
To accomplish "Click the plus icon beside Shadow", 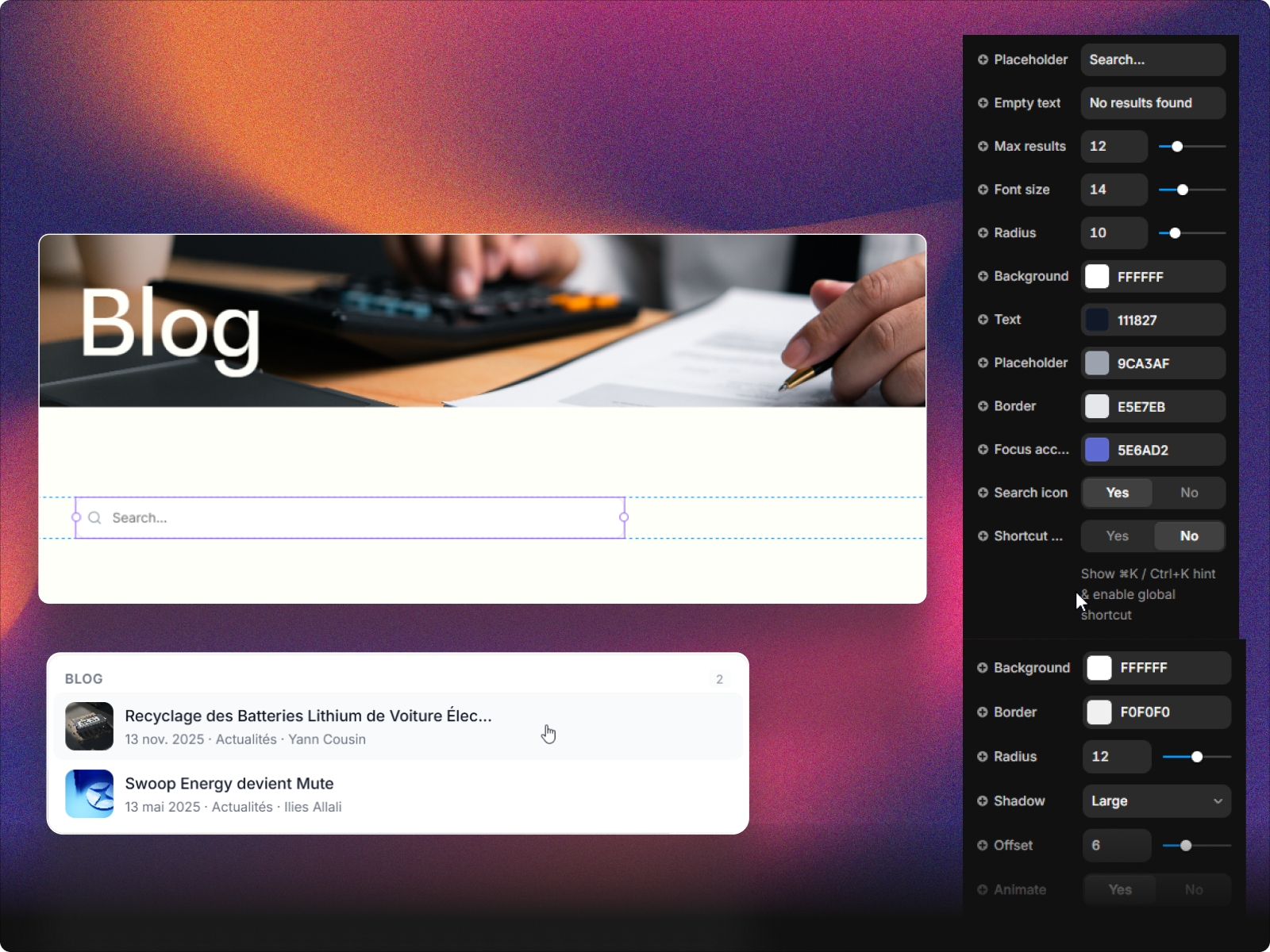I will 983,801.
